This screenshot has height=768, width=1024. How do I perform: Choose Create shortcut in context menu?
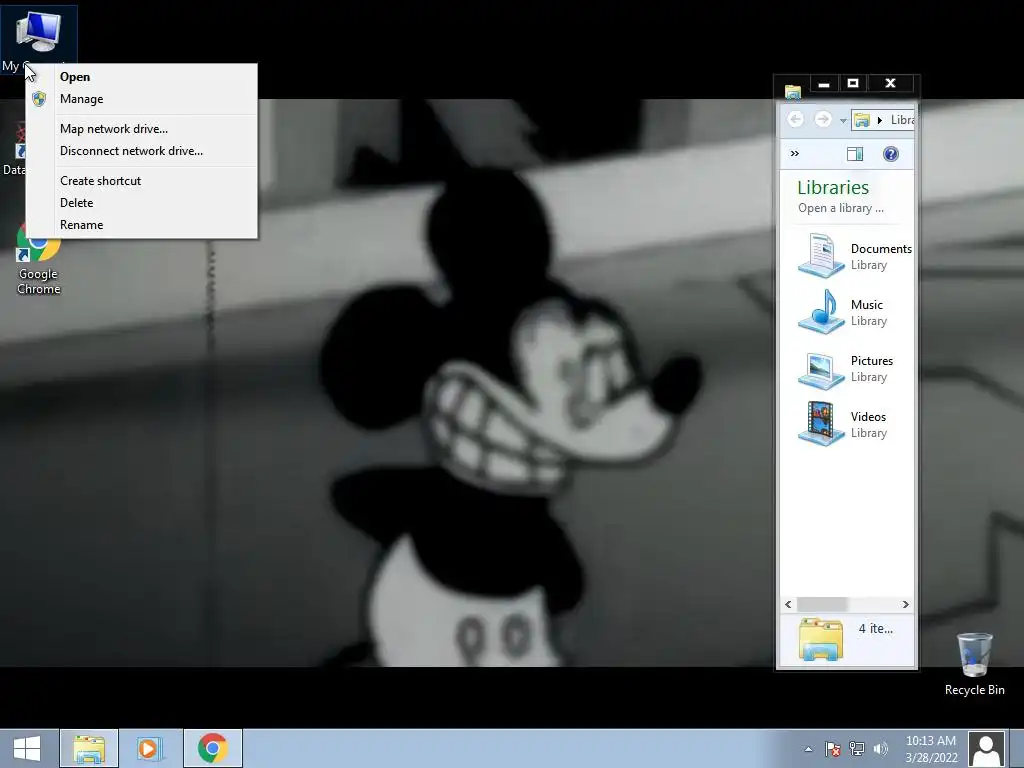pos(142,182)
